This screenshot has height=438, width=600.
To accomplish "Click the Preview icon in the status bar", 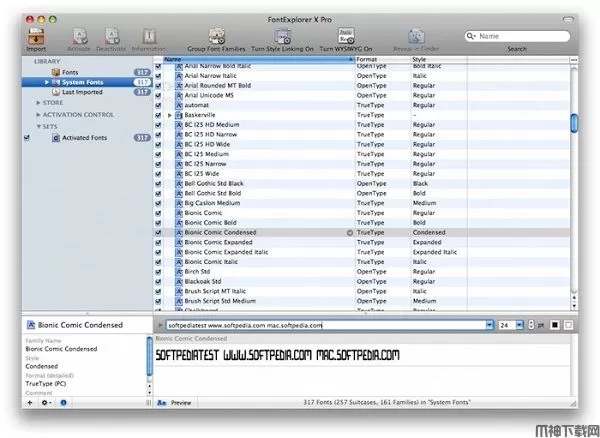I will (162, 402).
